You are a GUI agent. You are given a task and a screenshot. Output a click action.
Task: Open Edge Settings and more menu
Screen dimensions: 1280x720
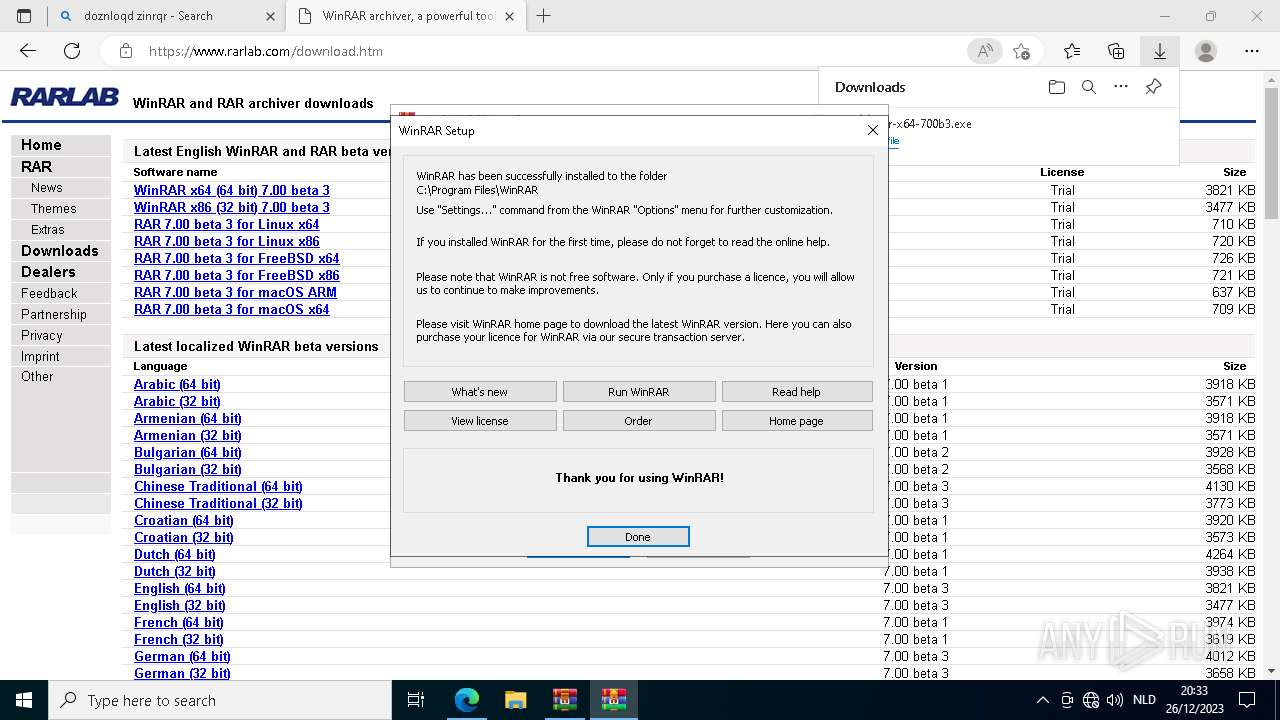tap(1252, 51)
